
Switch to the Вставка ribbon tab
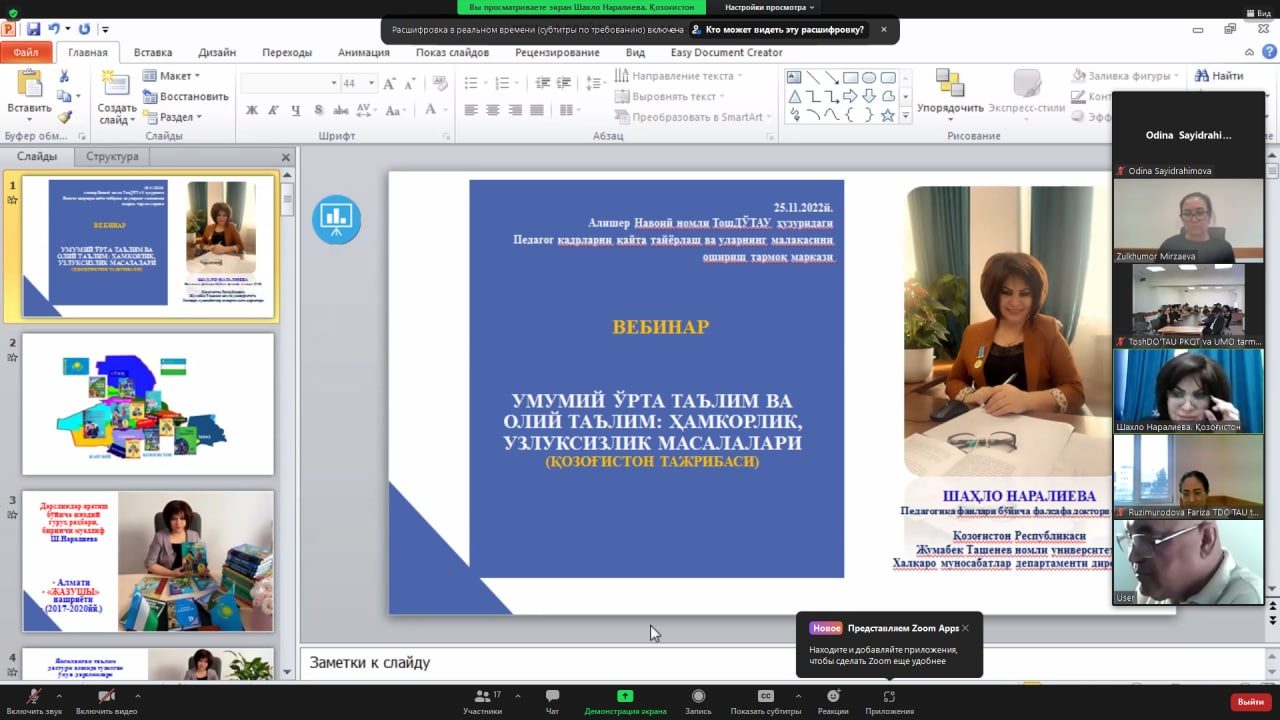152,53
